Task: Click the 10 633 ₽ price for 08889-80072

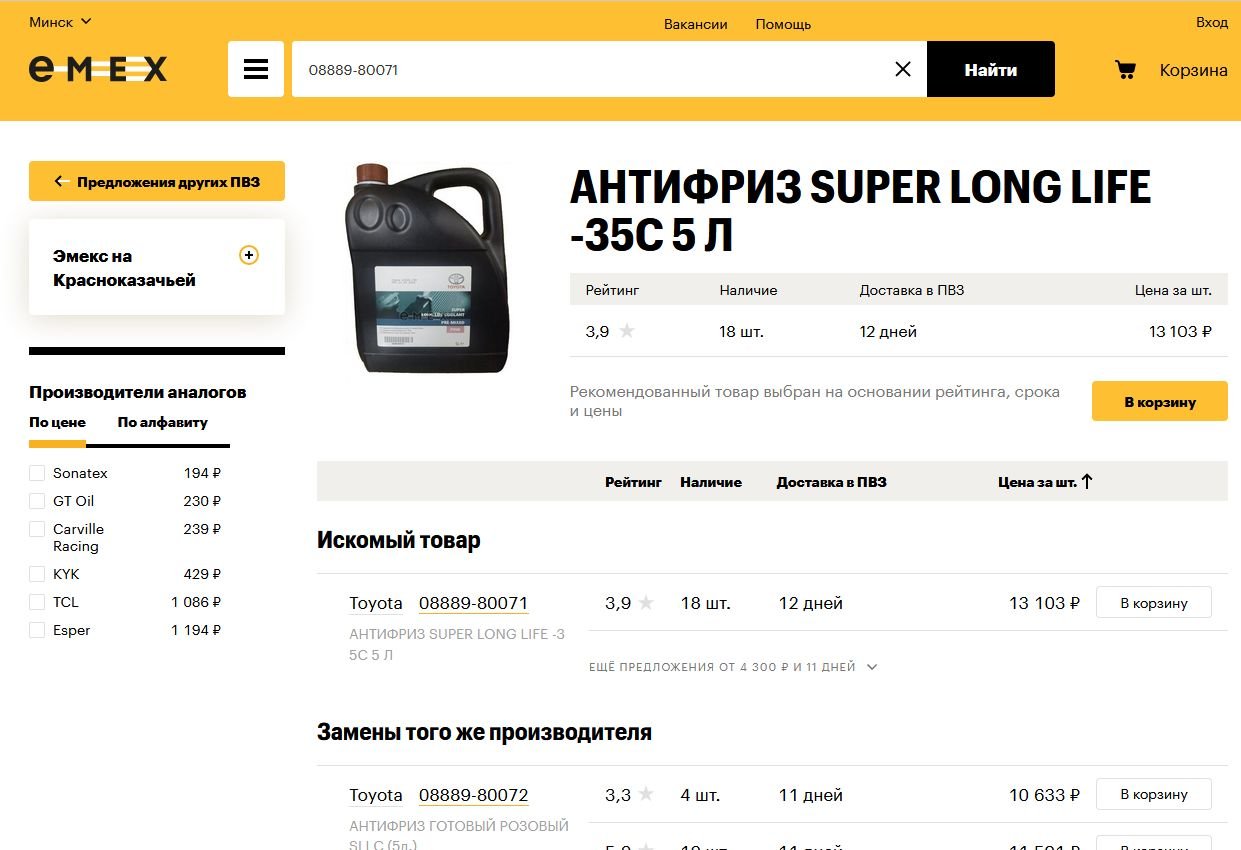Action: point(1044,795)
